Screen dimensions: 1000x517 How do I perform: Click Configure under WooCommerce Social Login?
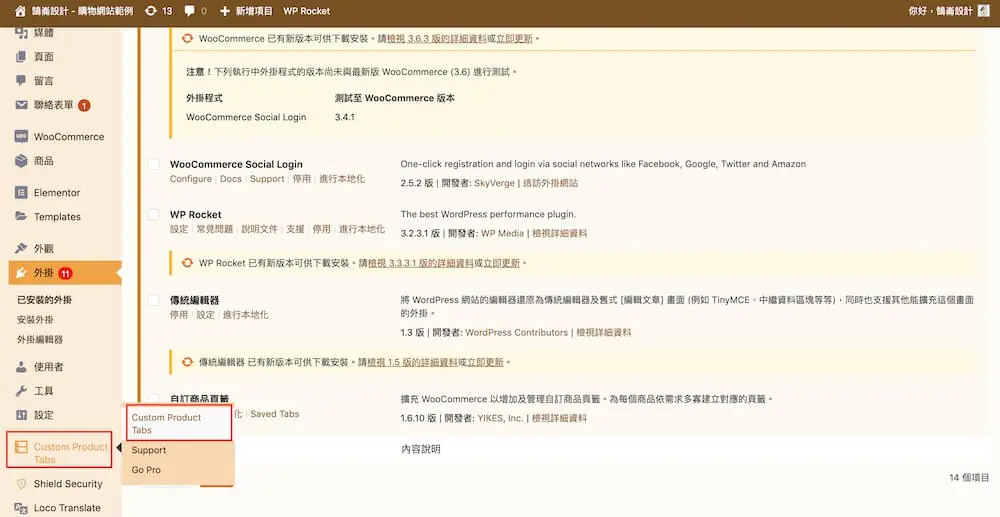coord(191,179)
